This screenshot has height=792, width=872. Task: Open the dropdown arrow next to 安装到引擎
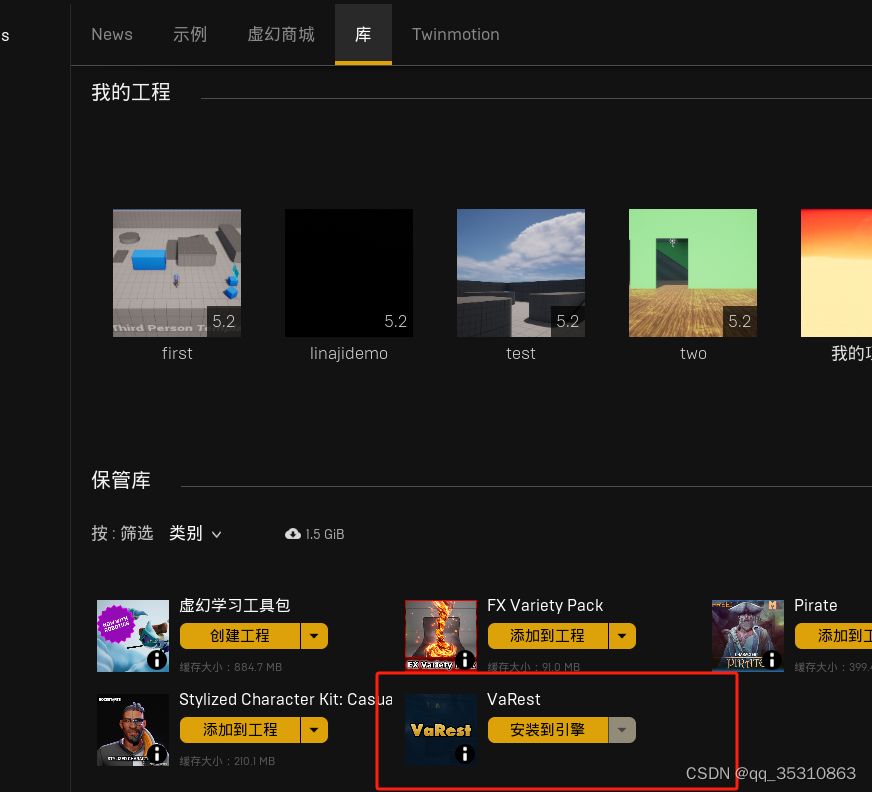click(622, 730)
